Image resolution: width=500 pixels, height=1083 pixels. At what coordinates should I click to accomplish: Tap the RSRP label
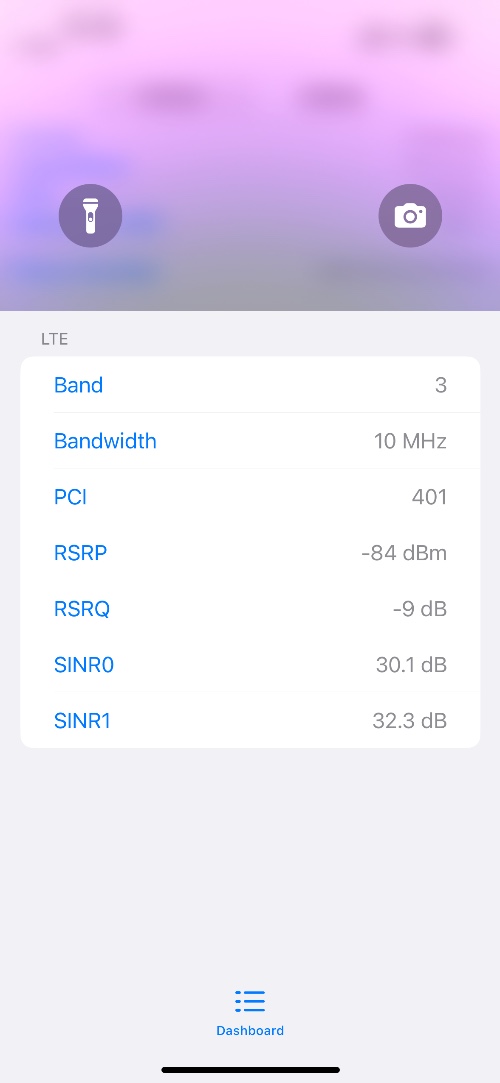(x=80, y=553)
